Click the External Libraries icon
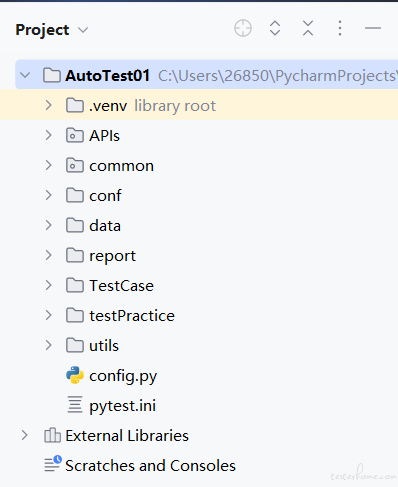The width and height of the screenshot is (398, 487). point(52,435)
